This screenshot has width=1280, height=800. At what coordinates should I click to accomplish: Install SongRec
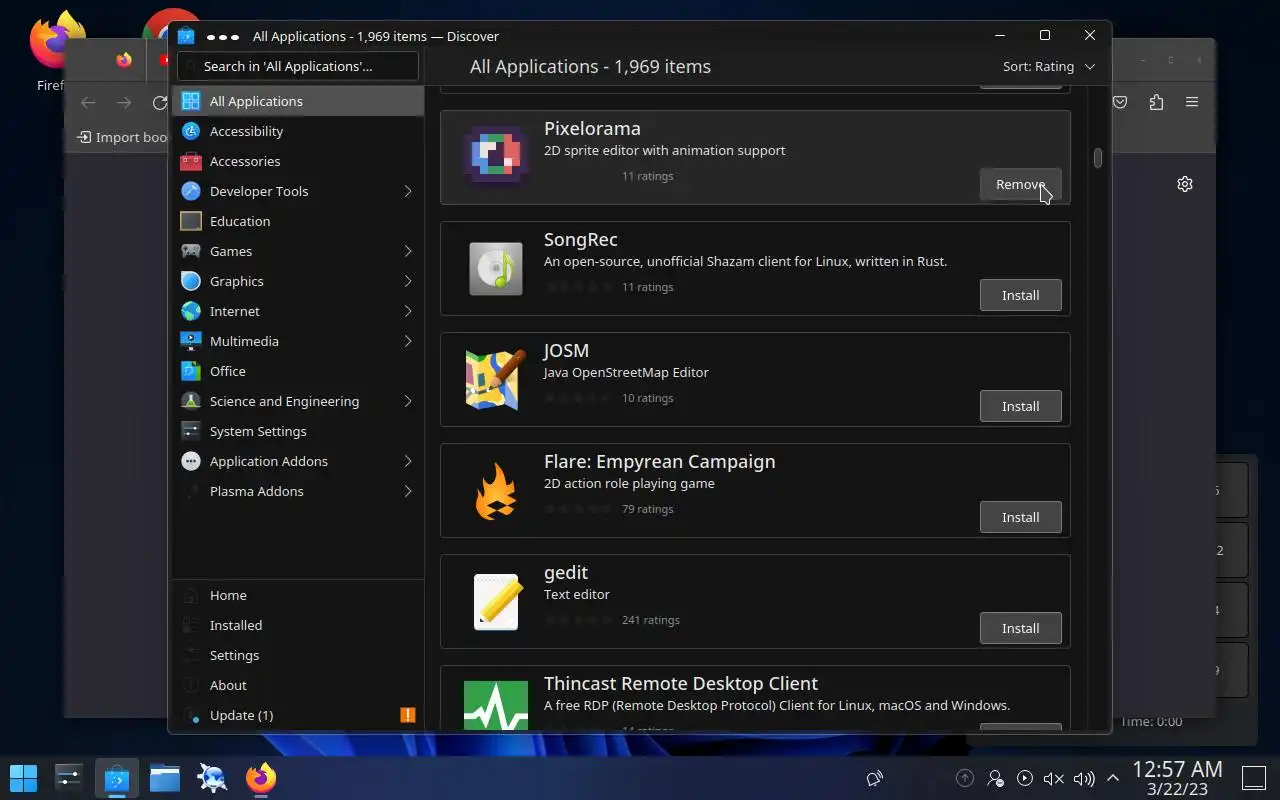1020,295
